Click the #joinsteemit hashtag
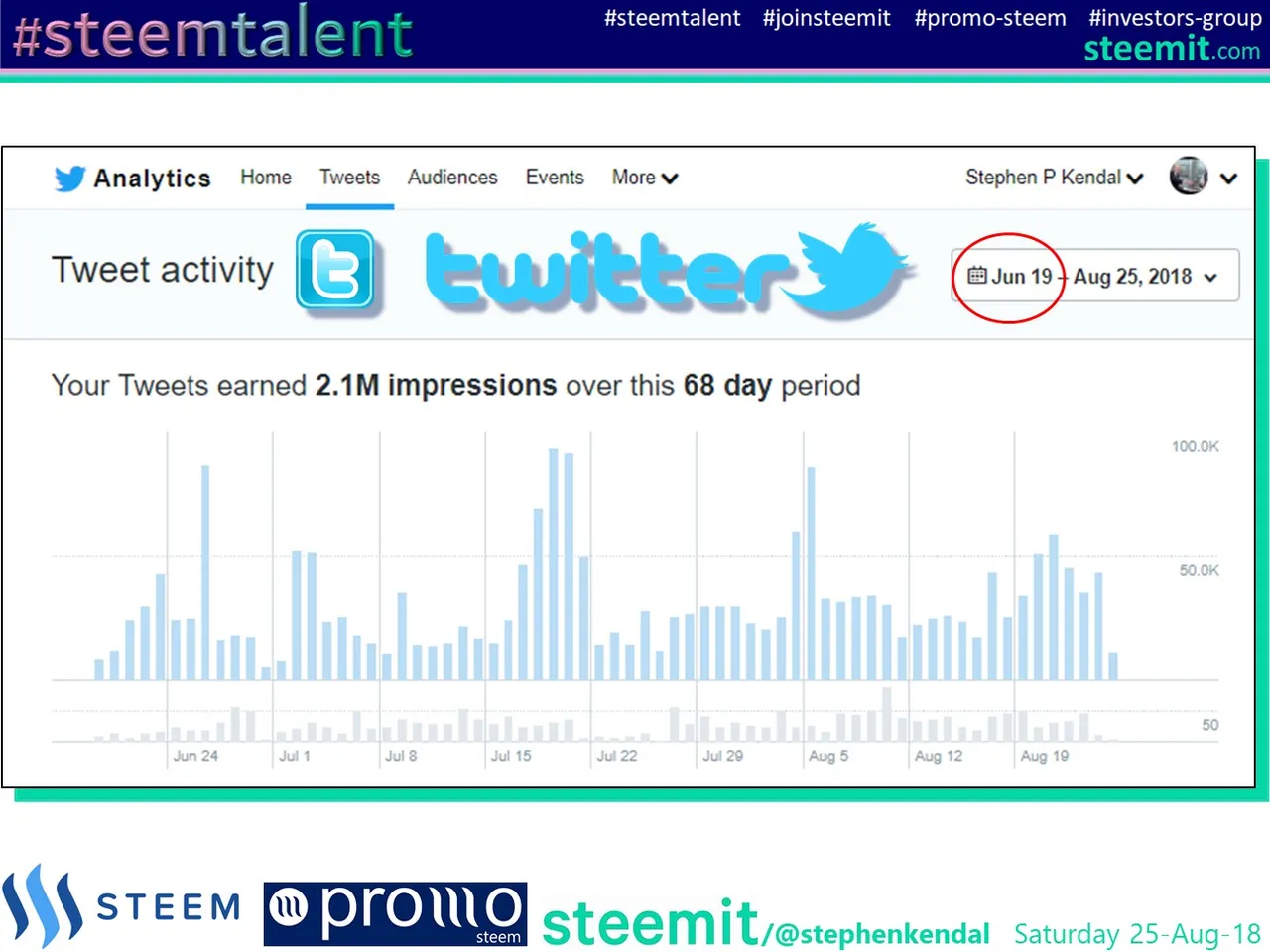This screenshot has height=952, width=1270. (x=826, y=18)
